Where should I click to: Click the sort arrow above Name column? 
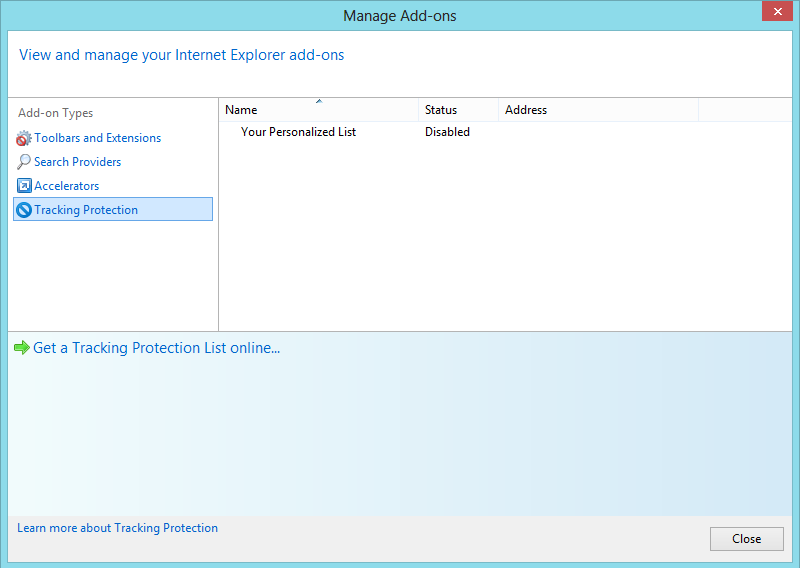319,101
